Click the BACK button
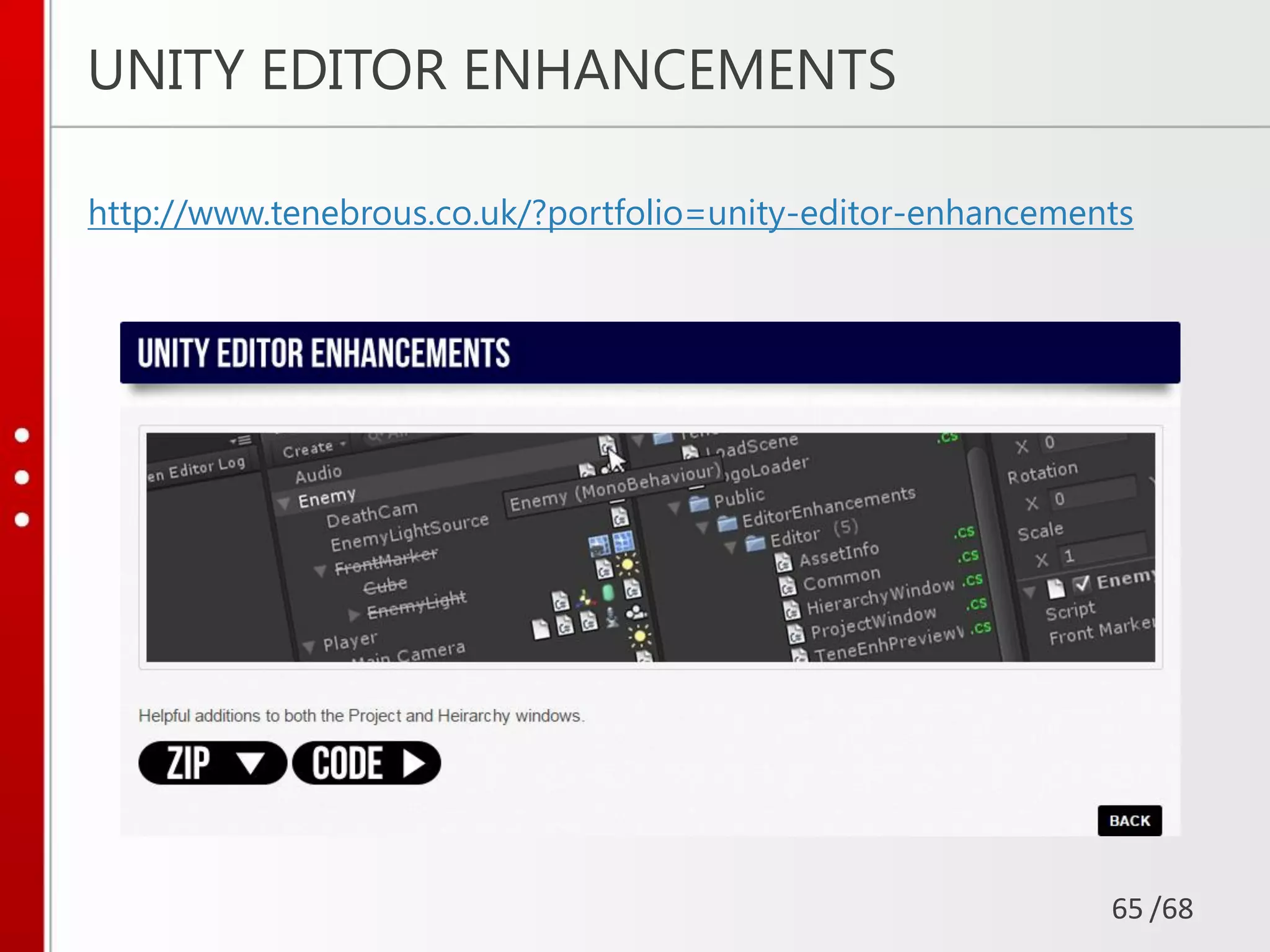The height and width of the screenshot is (952, 1270). point(1129,821)
